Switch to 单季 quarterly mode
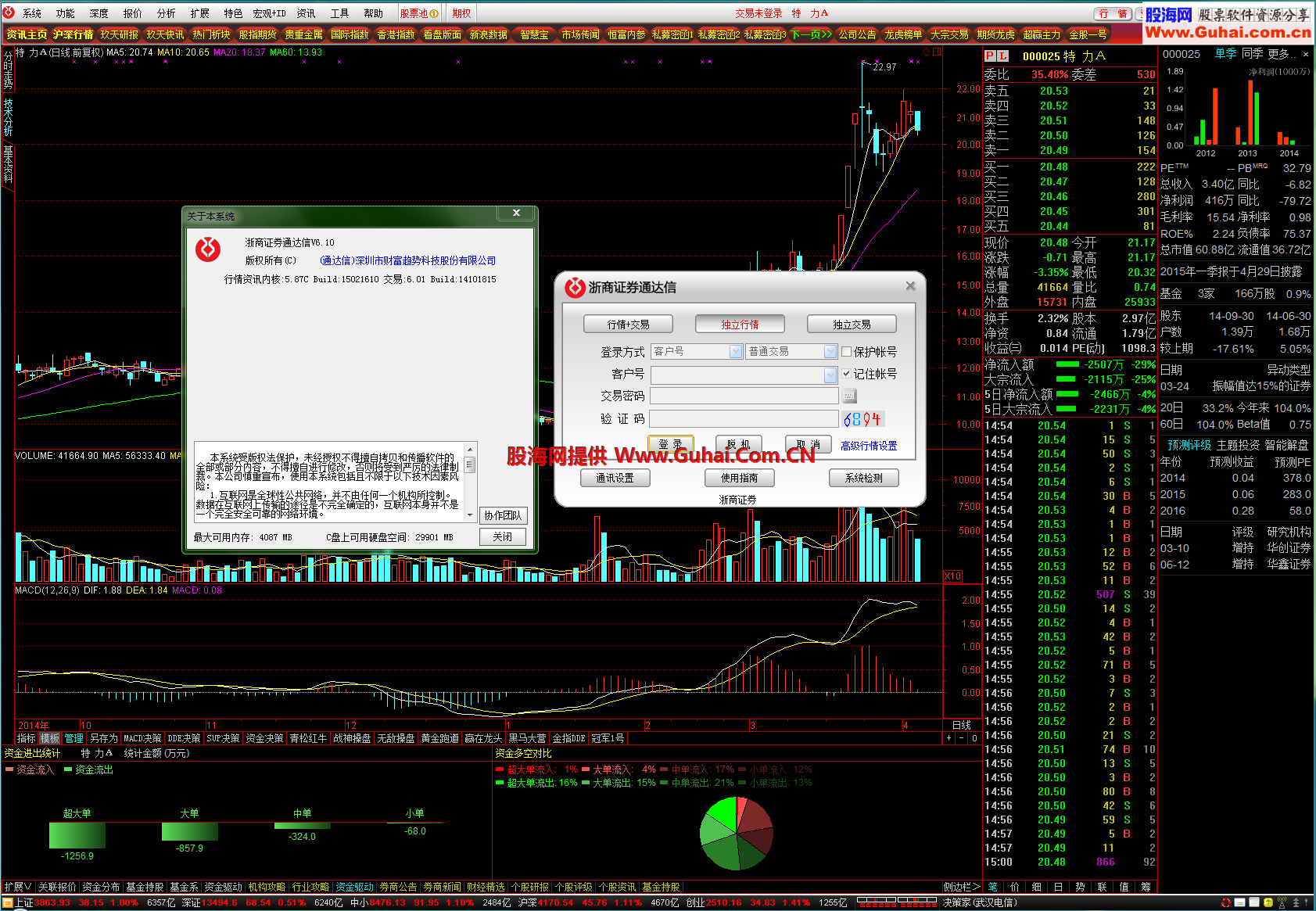Screen dimensions: 1316x911 (1225, 54)
